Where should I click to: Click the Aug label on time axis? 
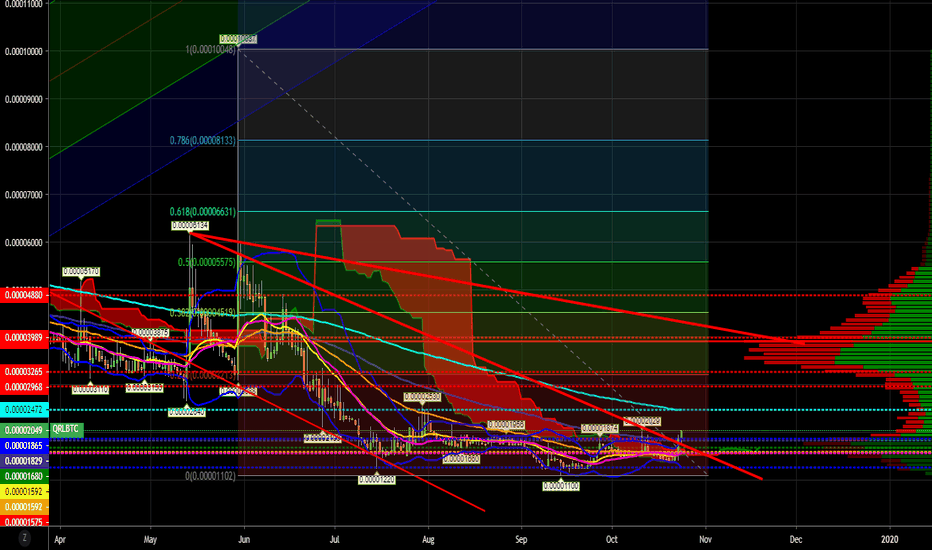click(x=428, y=539)
